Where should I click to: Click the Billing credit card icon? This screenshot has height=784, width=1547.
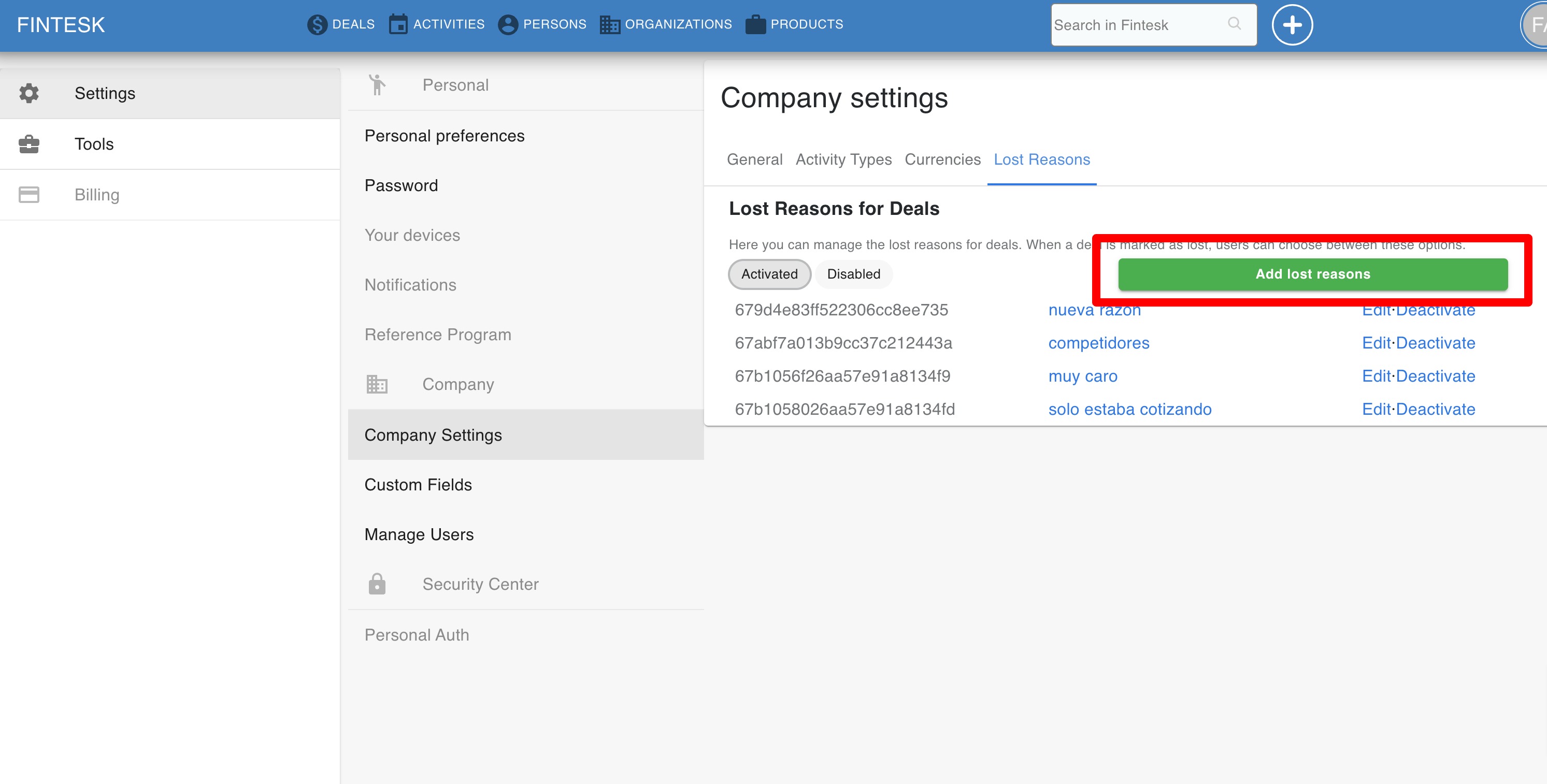point(29,195)
